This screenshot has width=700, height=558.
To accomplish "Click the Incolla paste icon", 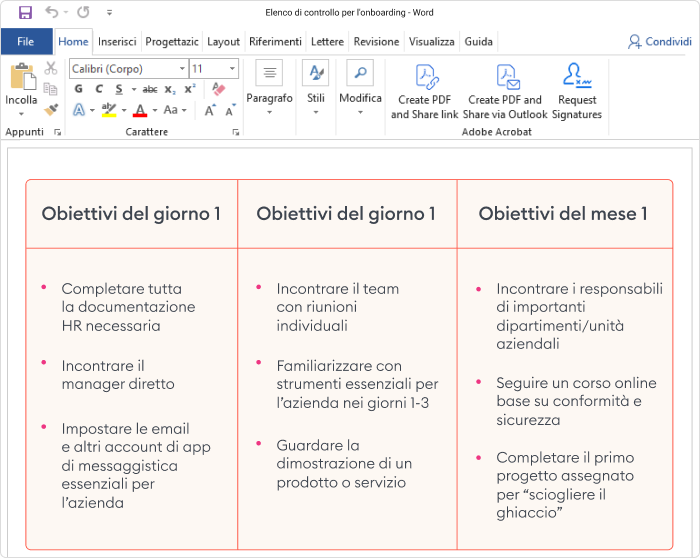I will 23,76.
